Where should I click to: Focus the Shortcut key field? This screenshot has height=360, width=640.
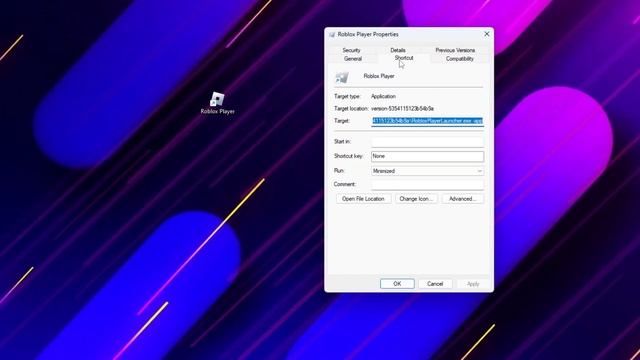pyautogui.click(x=427, y=156)
